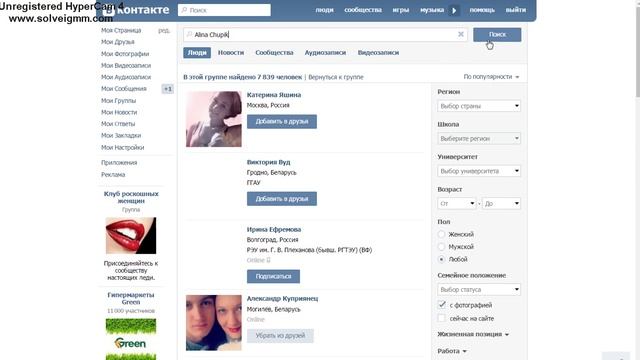Image resolution: width=640 pixels, height=360 pixels.
Task: Open Ирина Ефремова profile name link
Action: tap(274, 229)
